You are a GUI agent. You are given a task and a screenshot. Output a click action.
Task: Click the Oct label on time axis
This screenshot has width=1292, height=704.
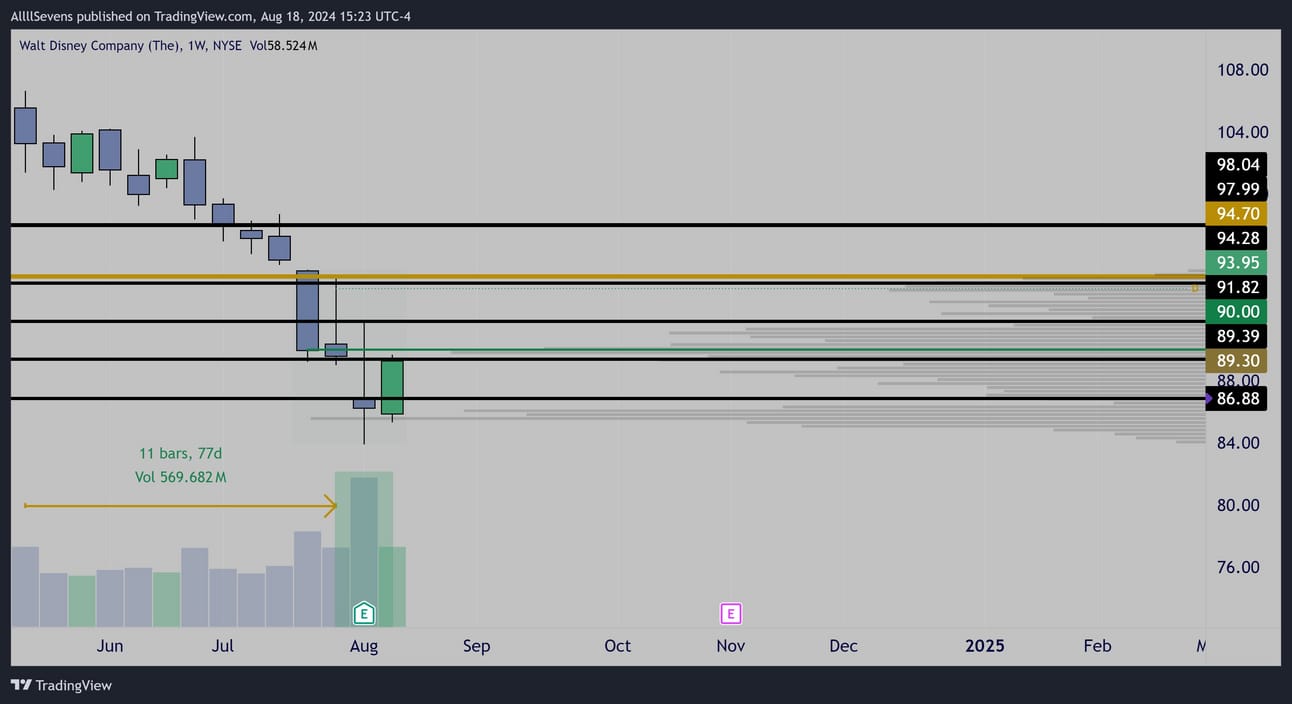click(x=618, y=646)
